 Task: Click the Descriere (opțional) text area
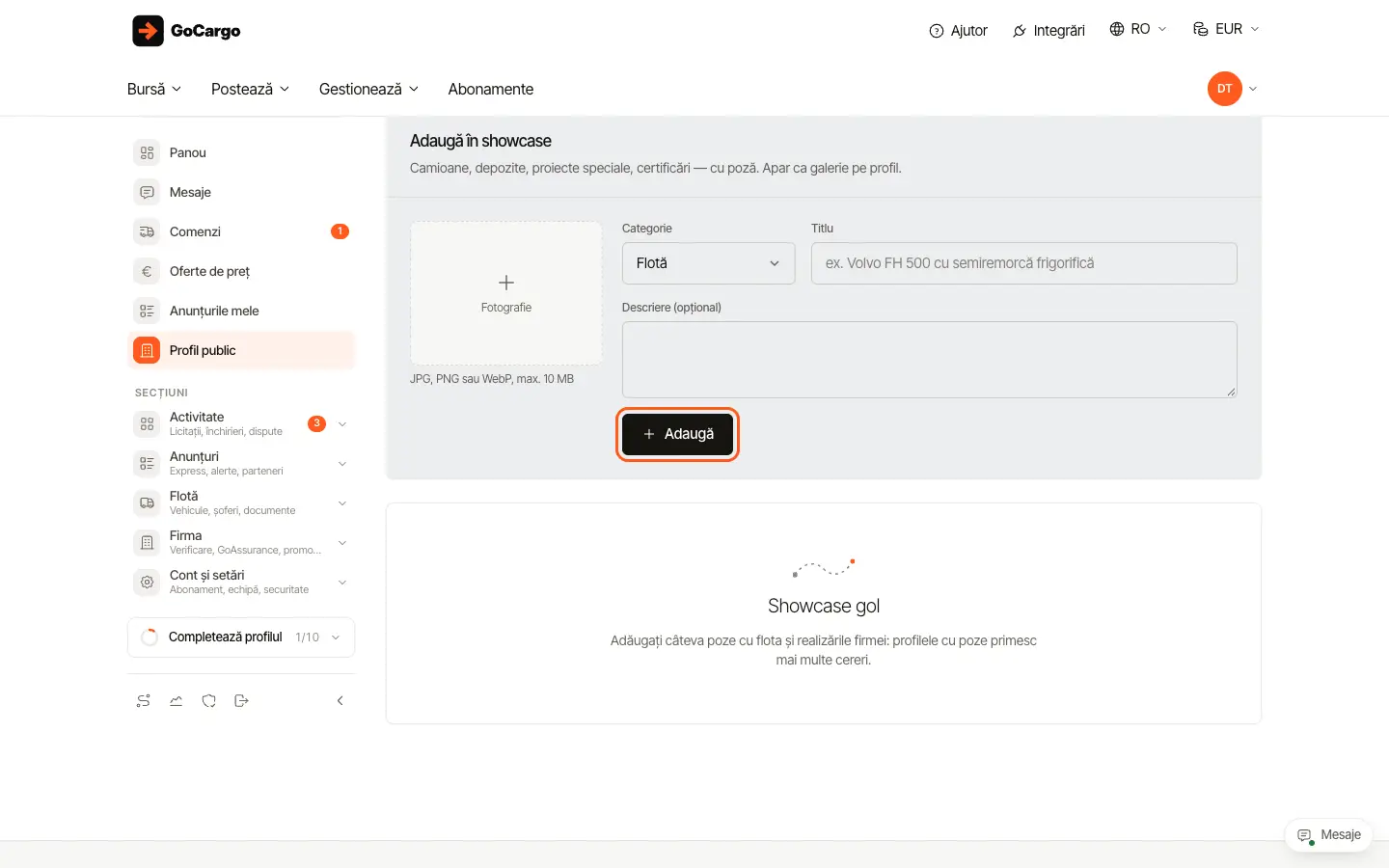929,360
